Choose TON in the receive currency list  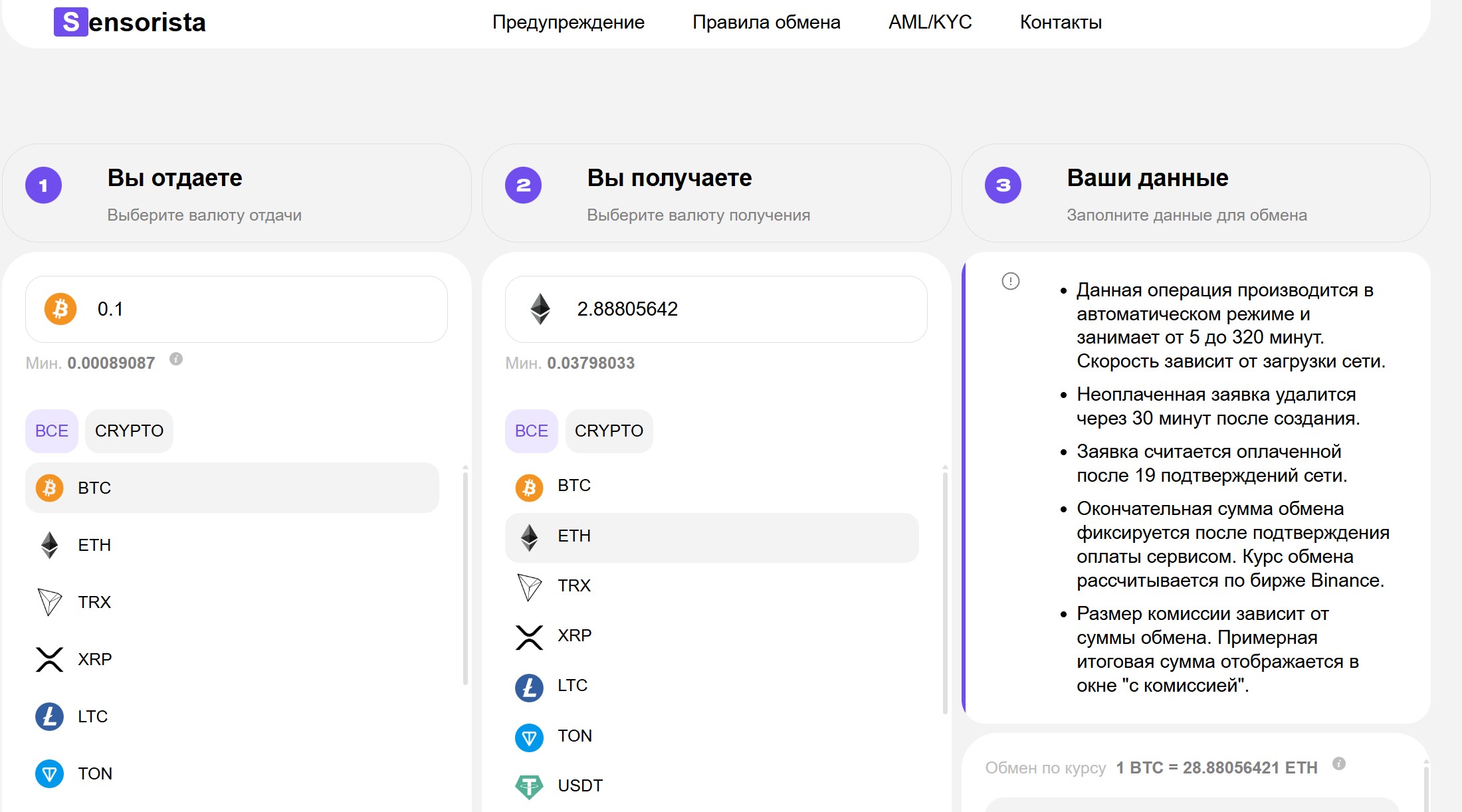click(574, 736)
